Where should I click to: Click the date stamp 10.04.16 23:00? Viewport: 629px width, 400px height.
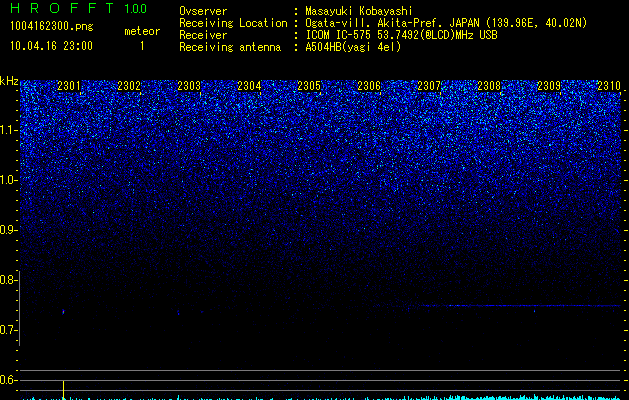(51, 46)
